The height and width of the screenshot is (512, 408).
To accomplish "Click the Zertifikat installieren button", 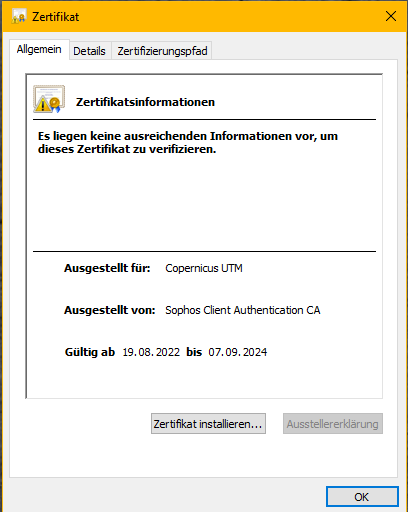I will click(x=208, y=424).
